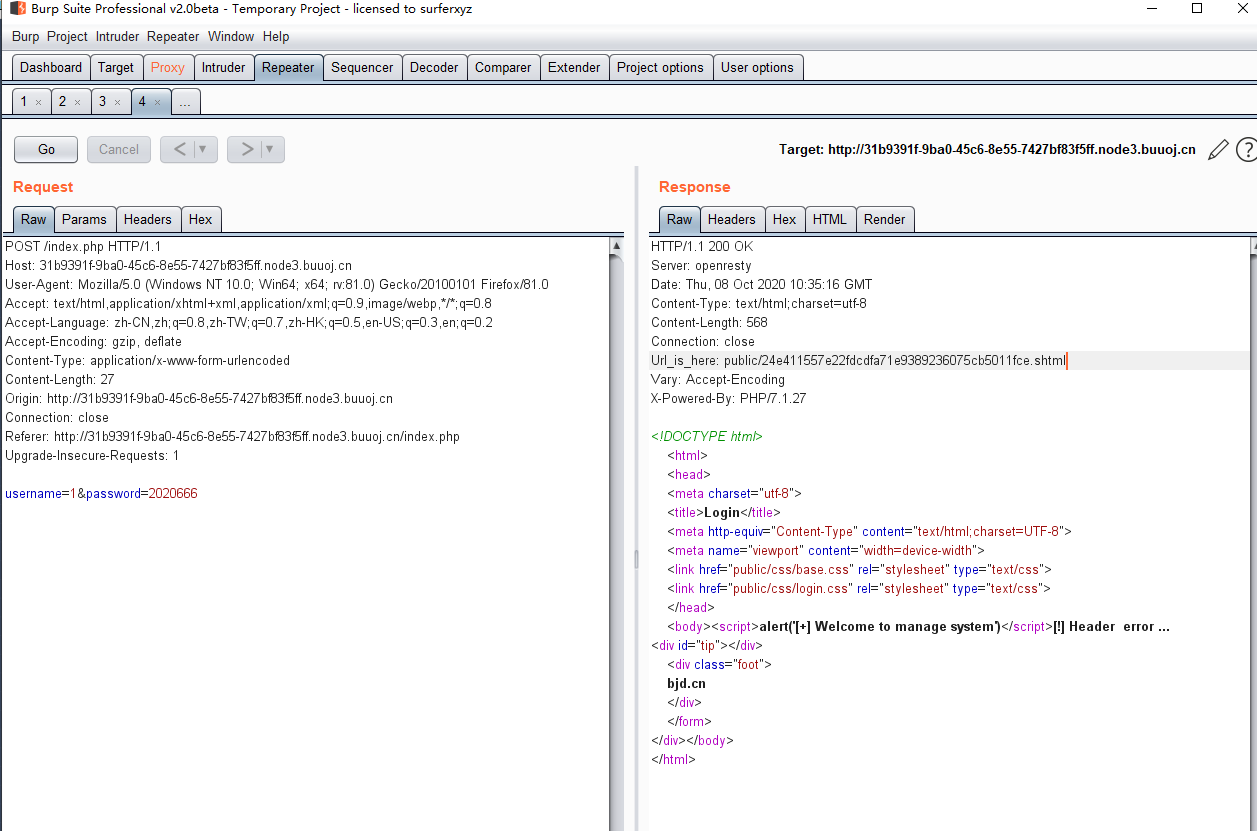
Task: Add new Repeater tab with the ellipsis tab
Action: [x=186, y=102]
